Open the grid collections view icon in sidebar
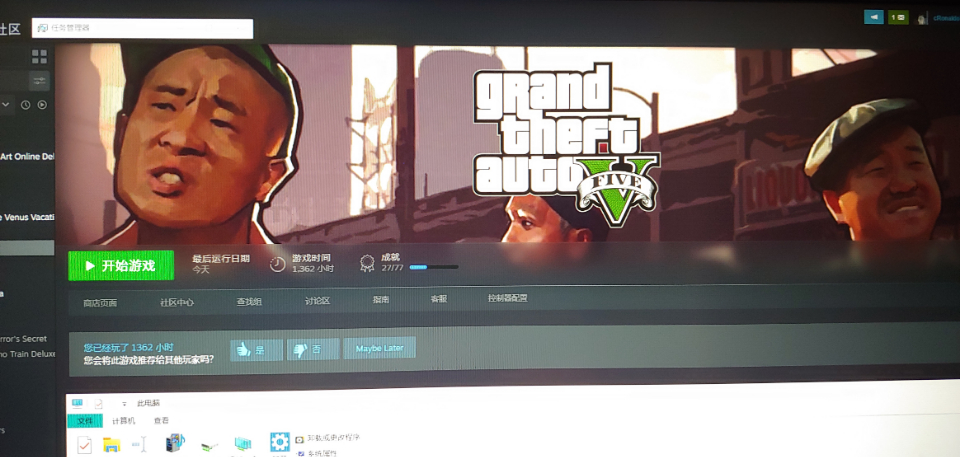 point(39,57)
